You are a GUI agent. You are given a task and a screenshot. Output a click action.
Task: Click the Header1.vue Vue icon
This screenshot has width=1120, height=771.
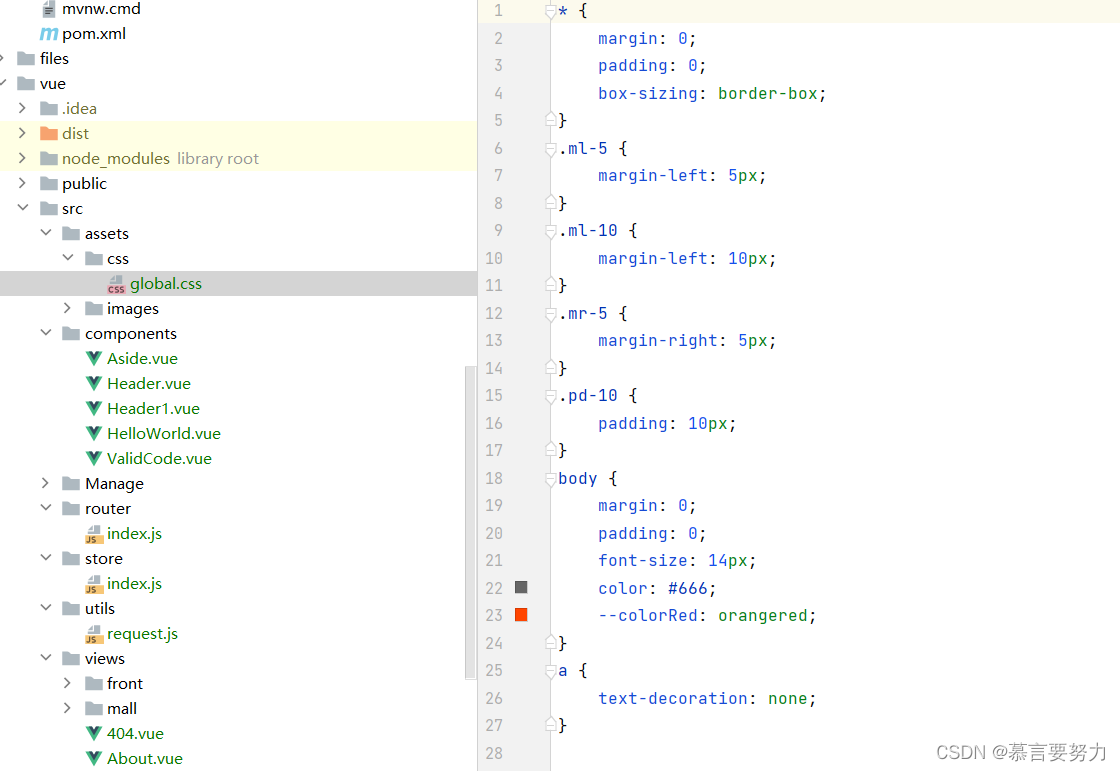[94, 409]
